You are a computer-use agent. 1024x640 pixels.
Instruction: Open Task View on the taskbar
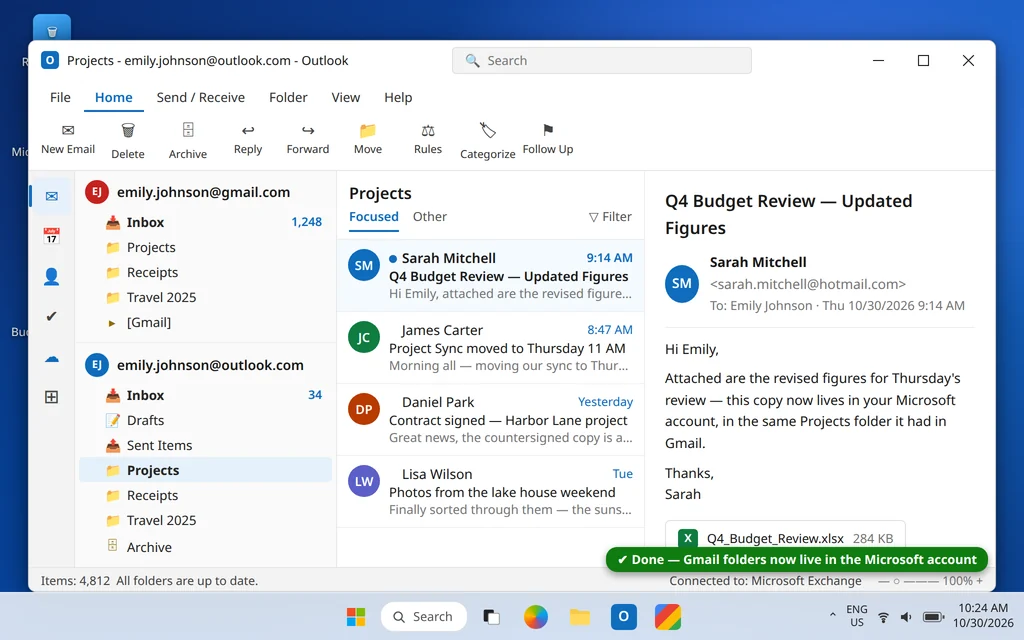click(491, 616)
